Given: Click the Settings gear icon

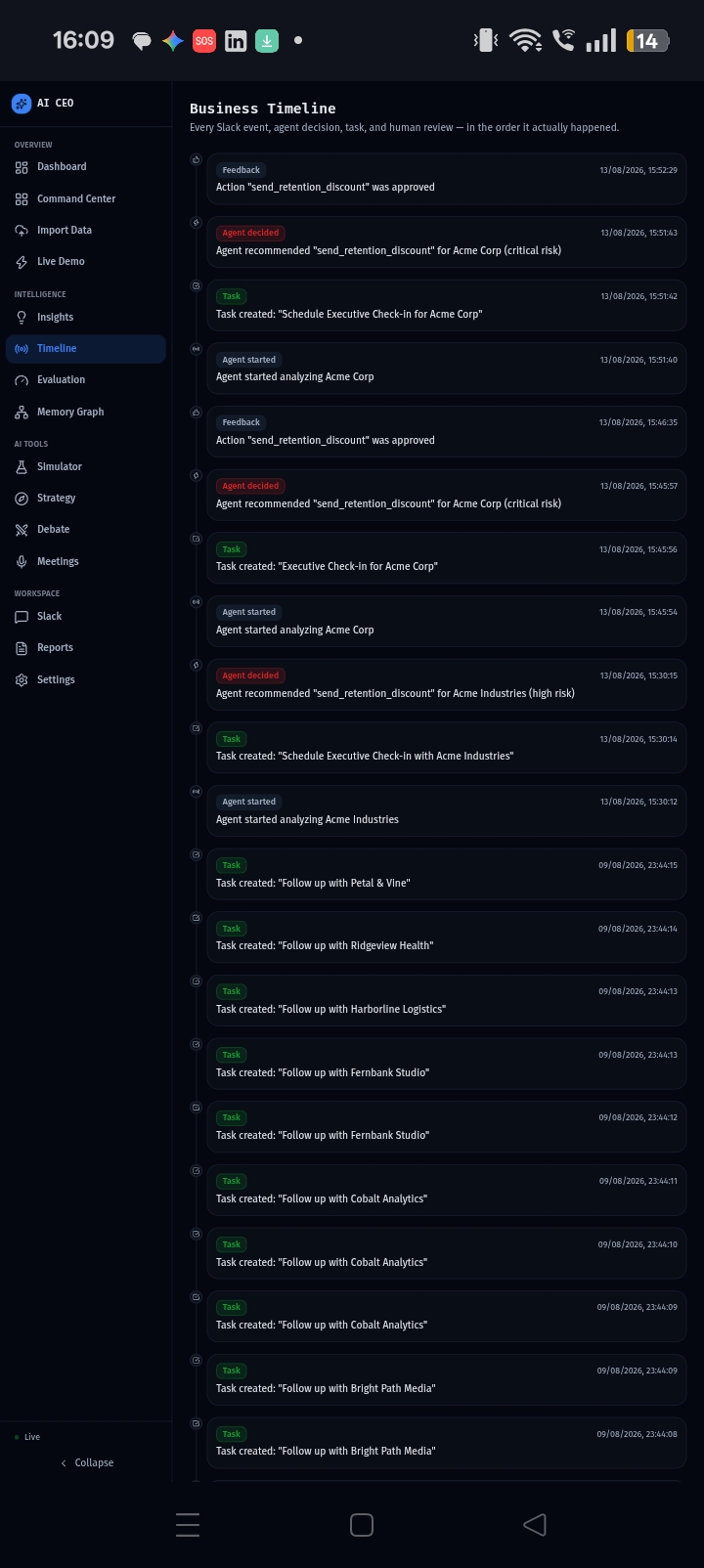Looking at the screenshot, I should point(22,680).
